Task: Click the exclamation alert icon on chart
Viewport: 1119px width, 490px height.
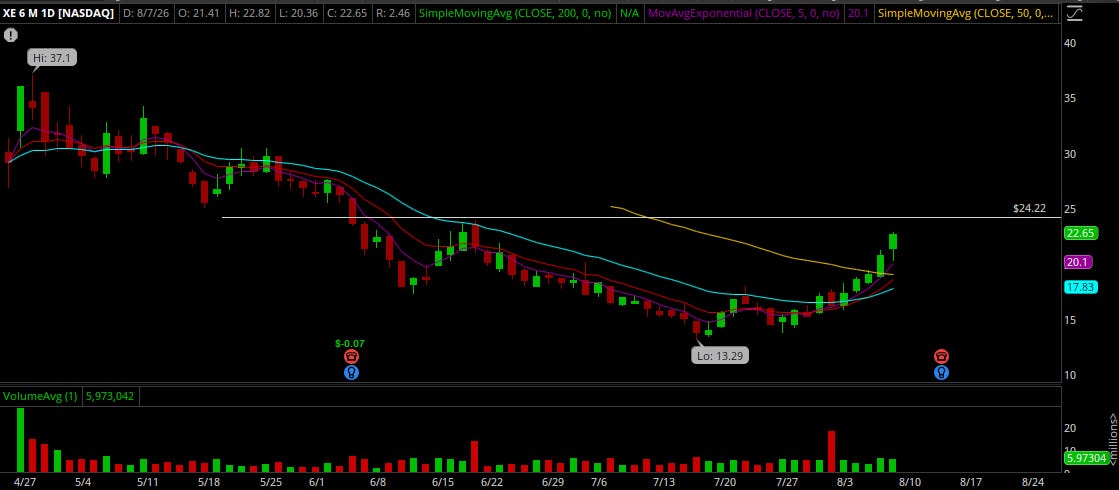Action: [10, 34]
